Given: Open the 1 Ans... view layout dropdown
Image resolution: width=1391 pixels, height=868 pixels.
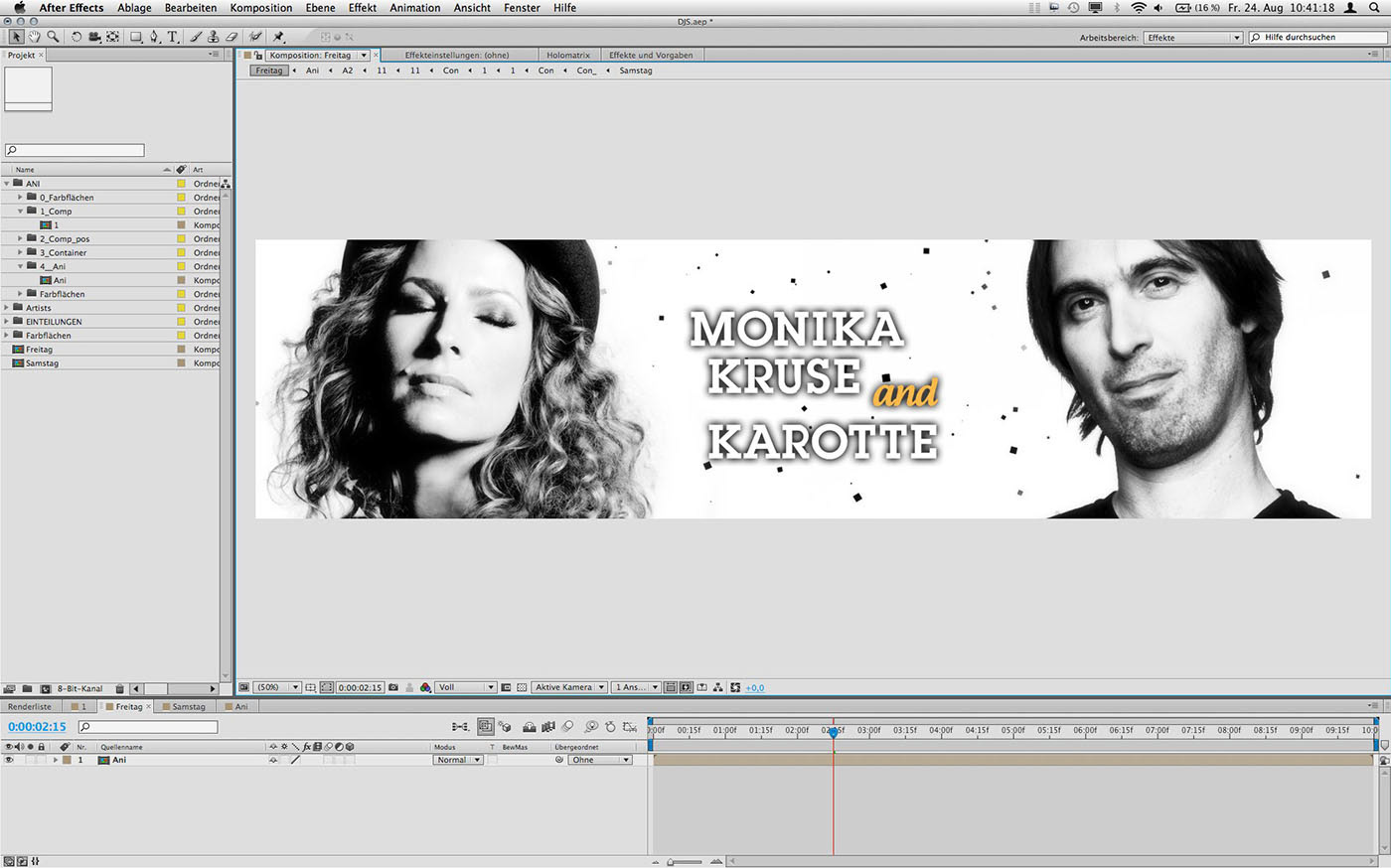Looking at the screenshot, I should click(x=636, y=687).
